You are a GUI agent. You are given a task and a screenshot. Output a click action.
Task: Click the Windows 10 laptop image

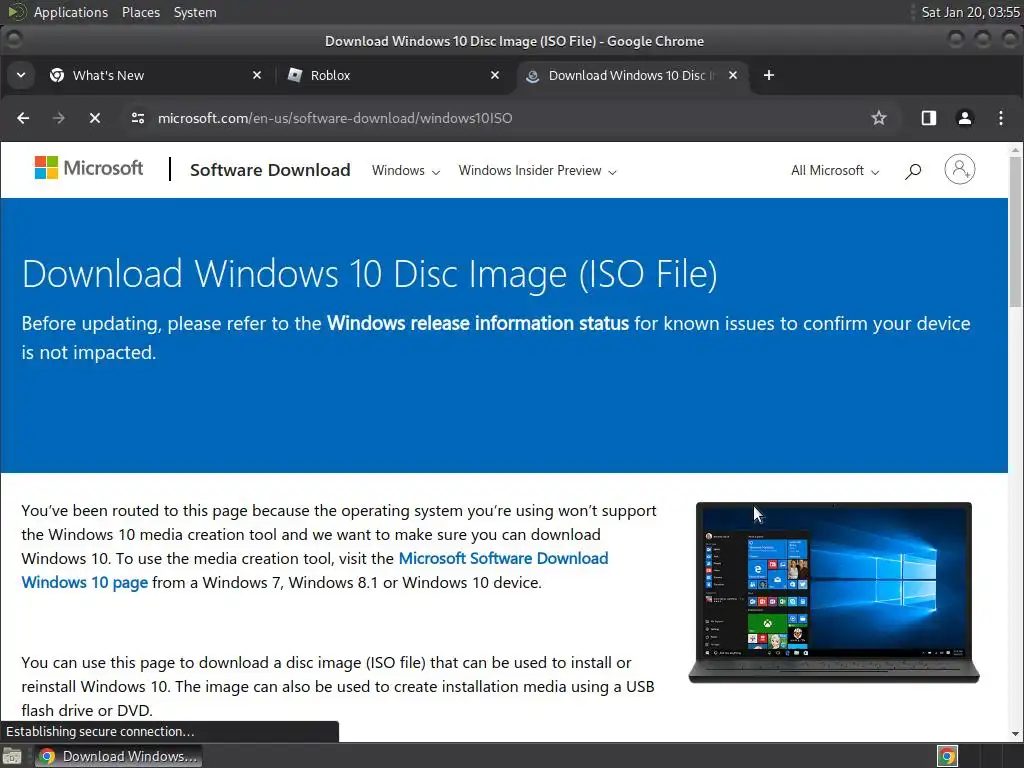pyautogui.click(x=834, y=593)
